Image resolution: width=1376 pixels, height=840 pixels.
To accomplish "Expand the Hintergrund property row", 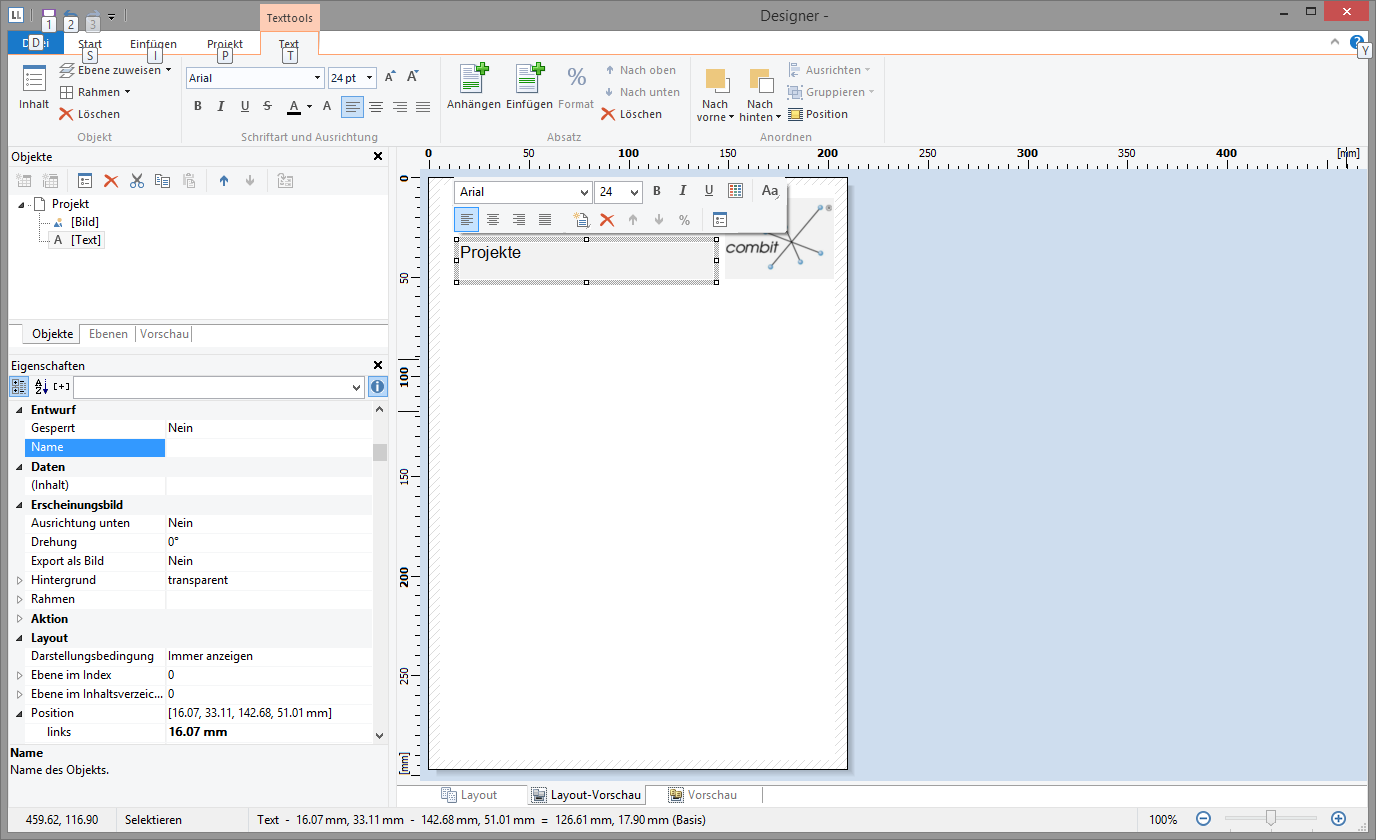I will pos(19,580).
